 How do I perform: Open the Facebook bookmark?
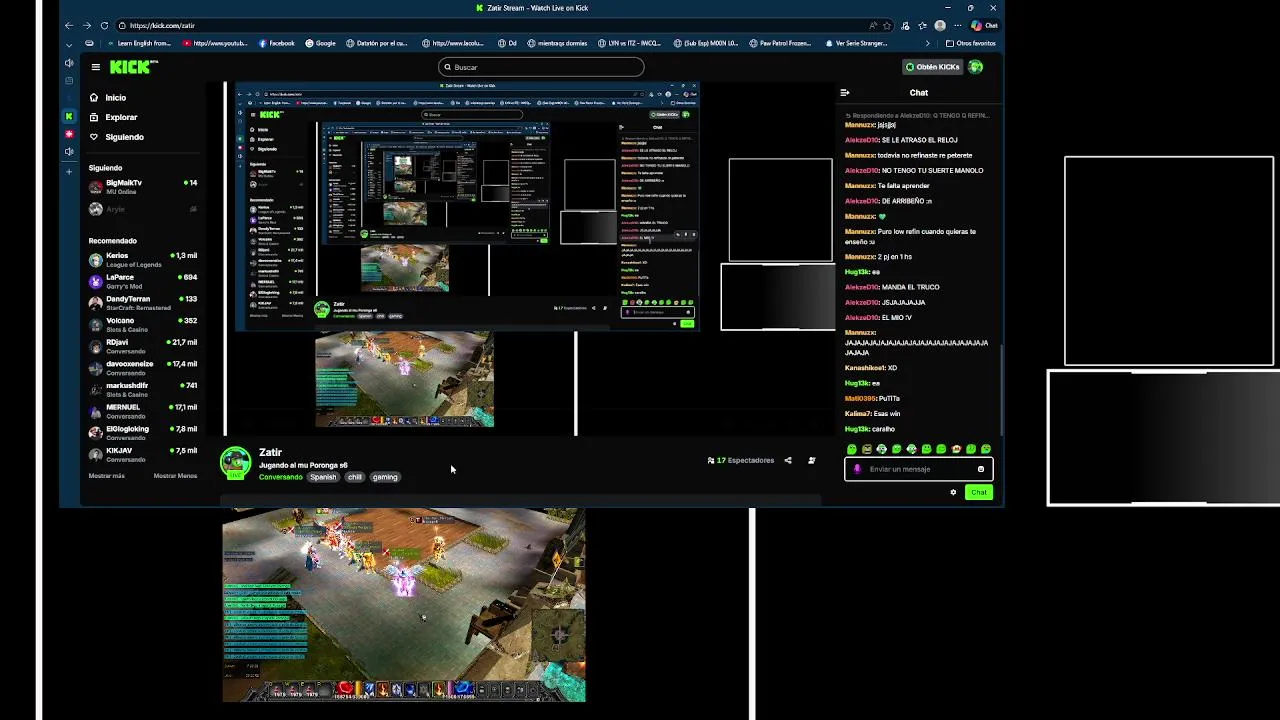pyautogui.click(x=276, y=43)
